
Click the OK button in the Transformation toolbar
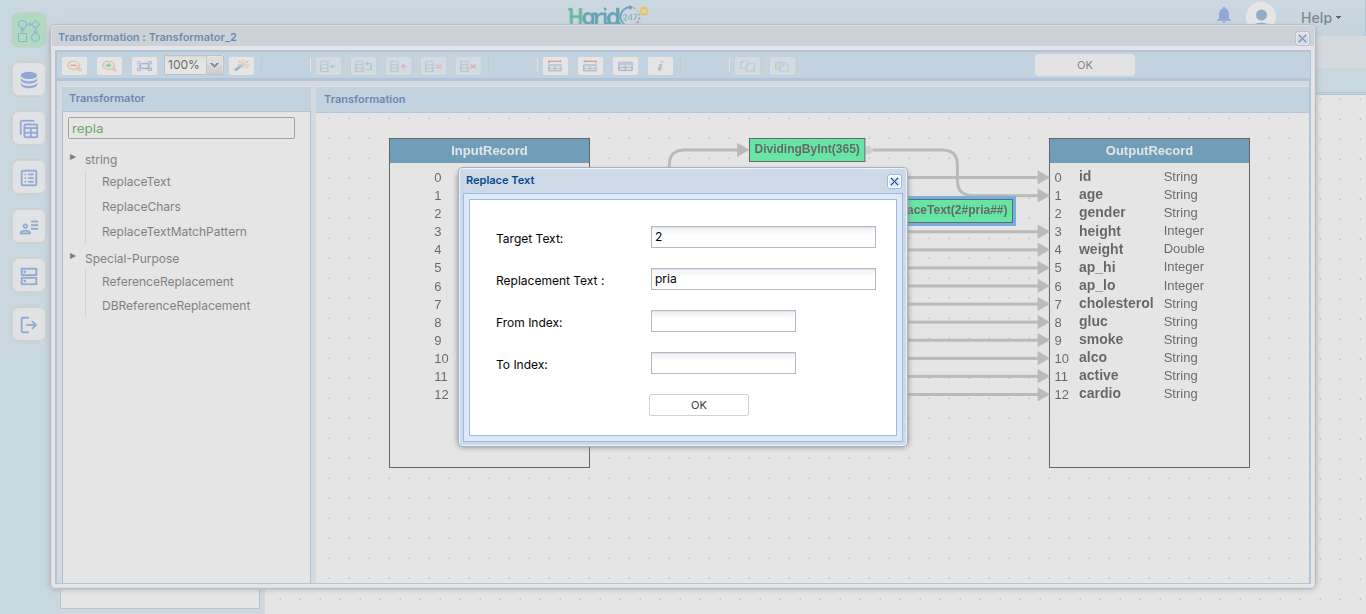pyautogui.click(x=1085, y=65)
